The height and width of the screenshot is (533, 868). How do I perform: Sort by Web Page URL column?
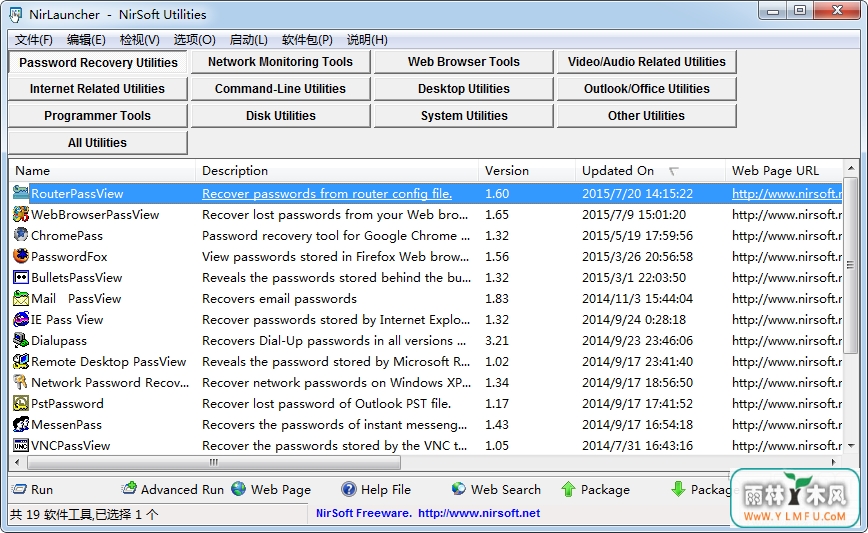pos(784,170)
